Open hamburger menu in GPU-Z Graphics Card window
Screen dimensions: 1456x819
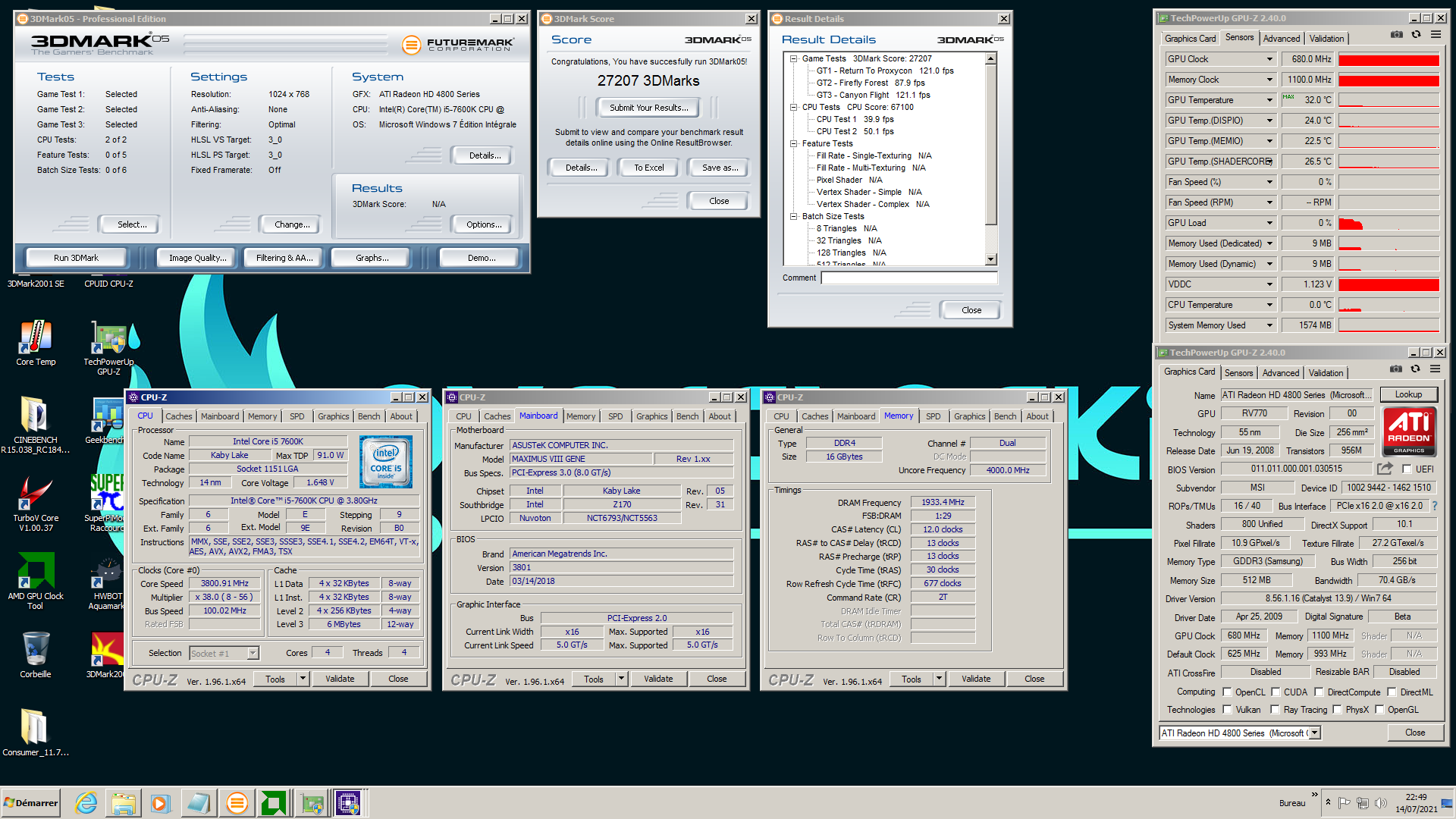coord(1435,369)
